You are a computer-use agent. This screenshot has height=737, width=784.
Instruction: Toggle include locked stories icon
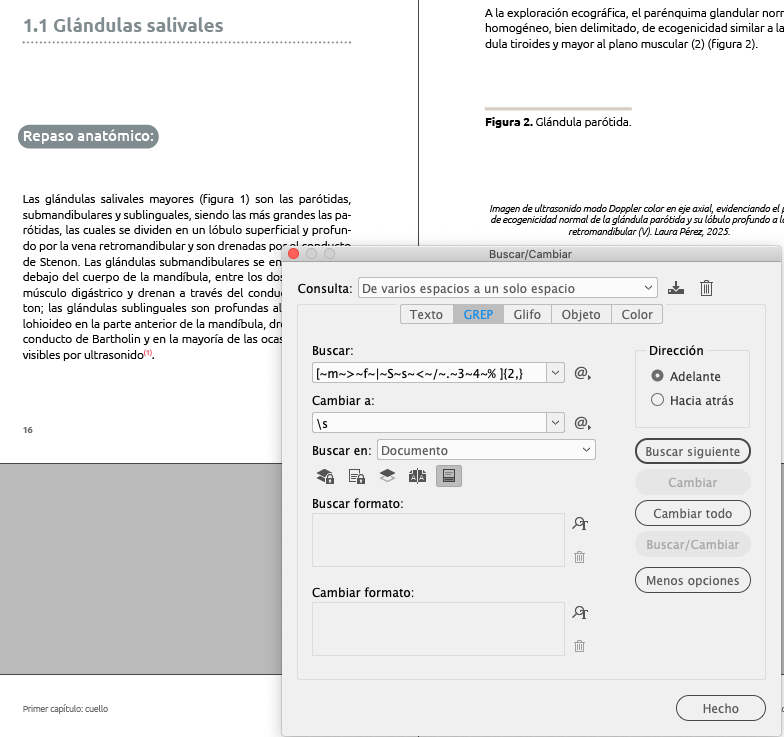tap(356, 477)
